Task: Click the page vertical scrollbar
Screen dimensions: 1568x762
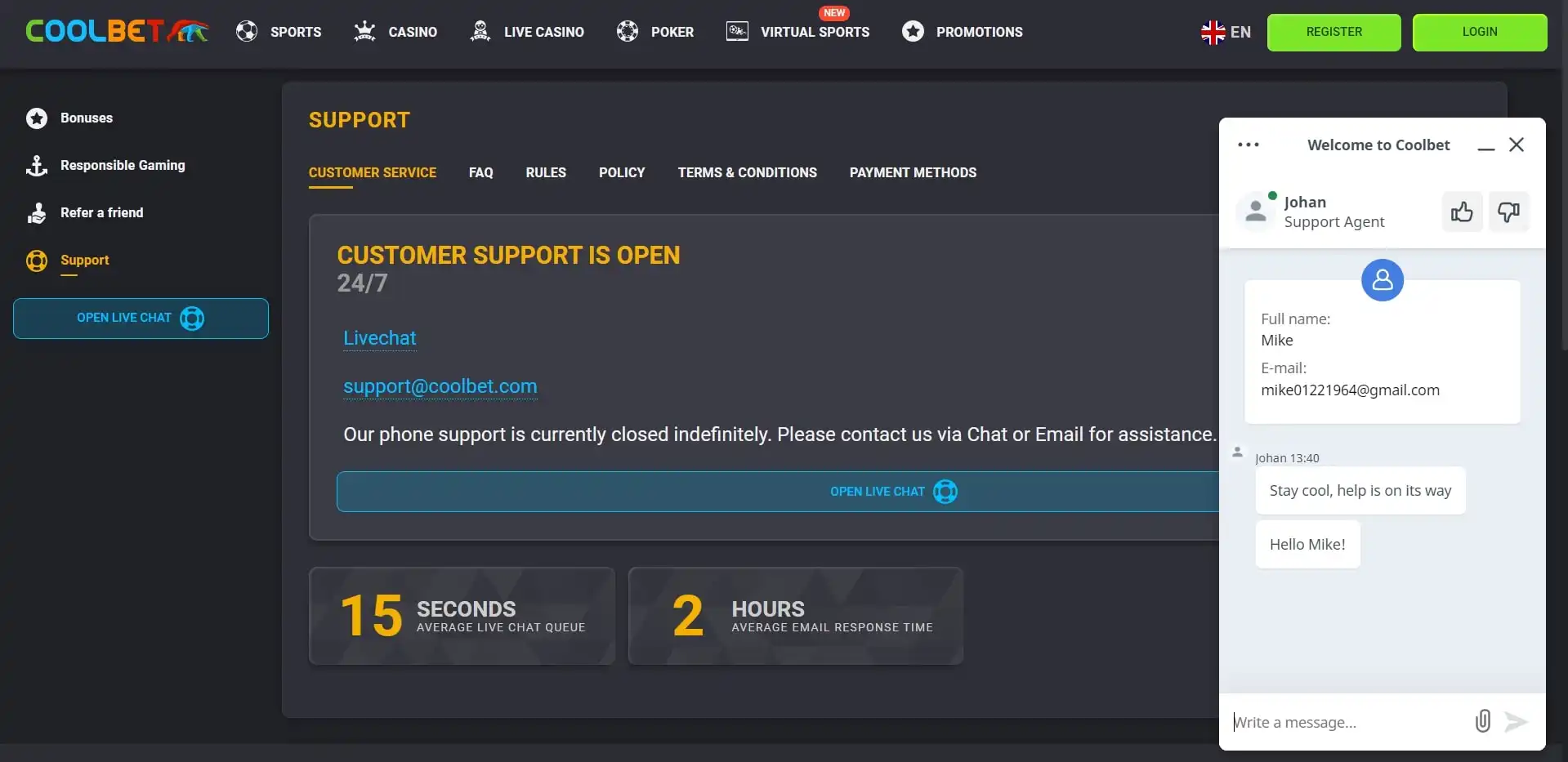Action: 1563,176
